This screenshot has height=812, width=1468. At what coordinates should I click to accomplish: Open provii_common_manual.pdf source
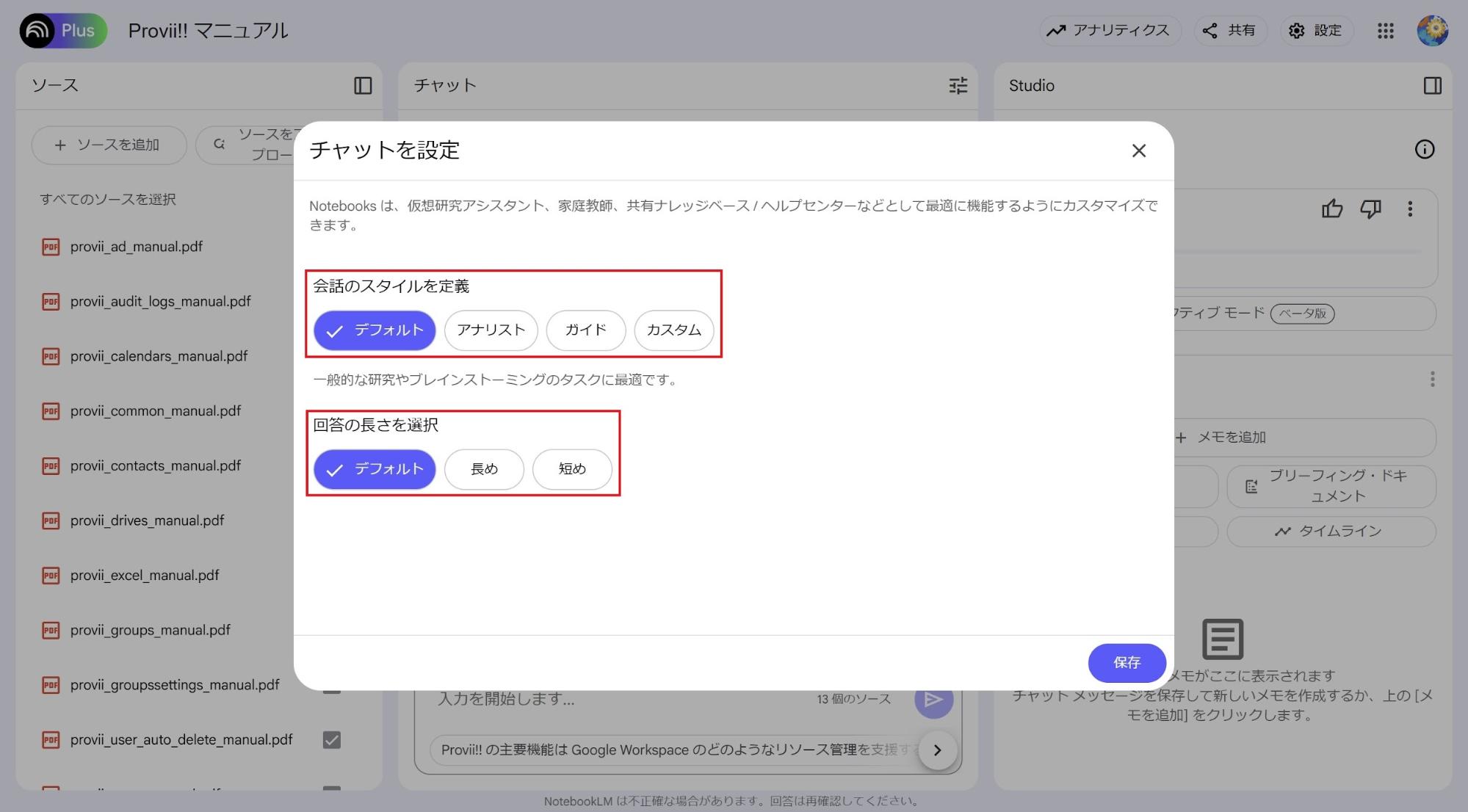(x=156, y=411)
